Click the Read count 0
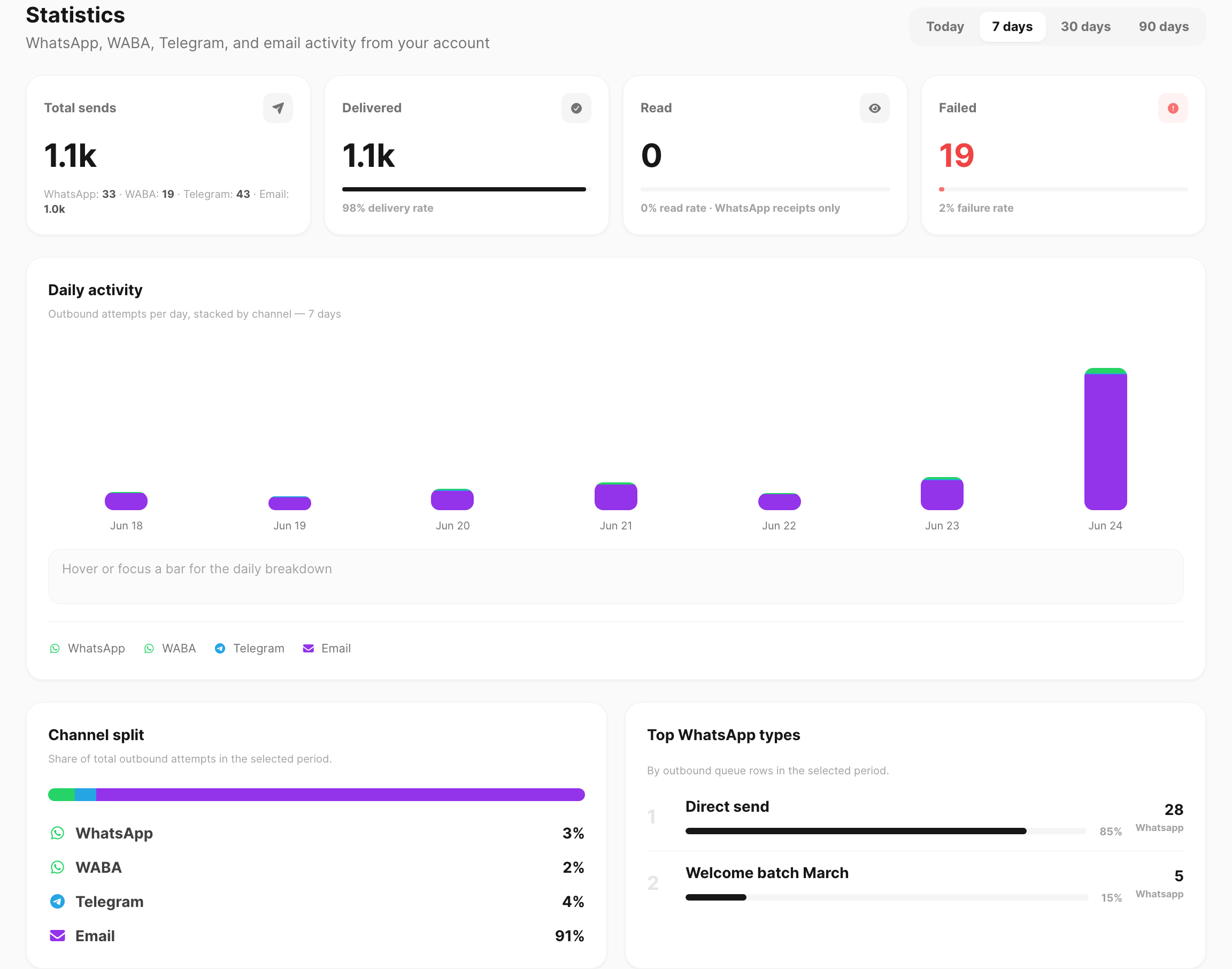The image size is (1232, 969). (x=651, y=156)
